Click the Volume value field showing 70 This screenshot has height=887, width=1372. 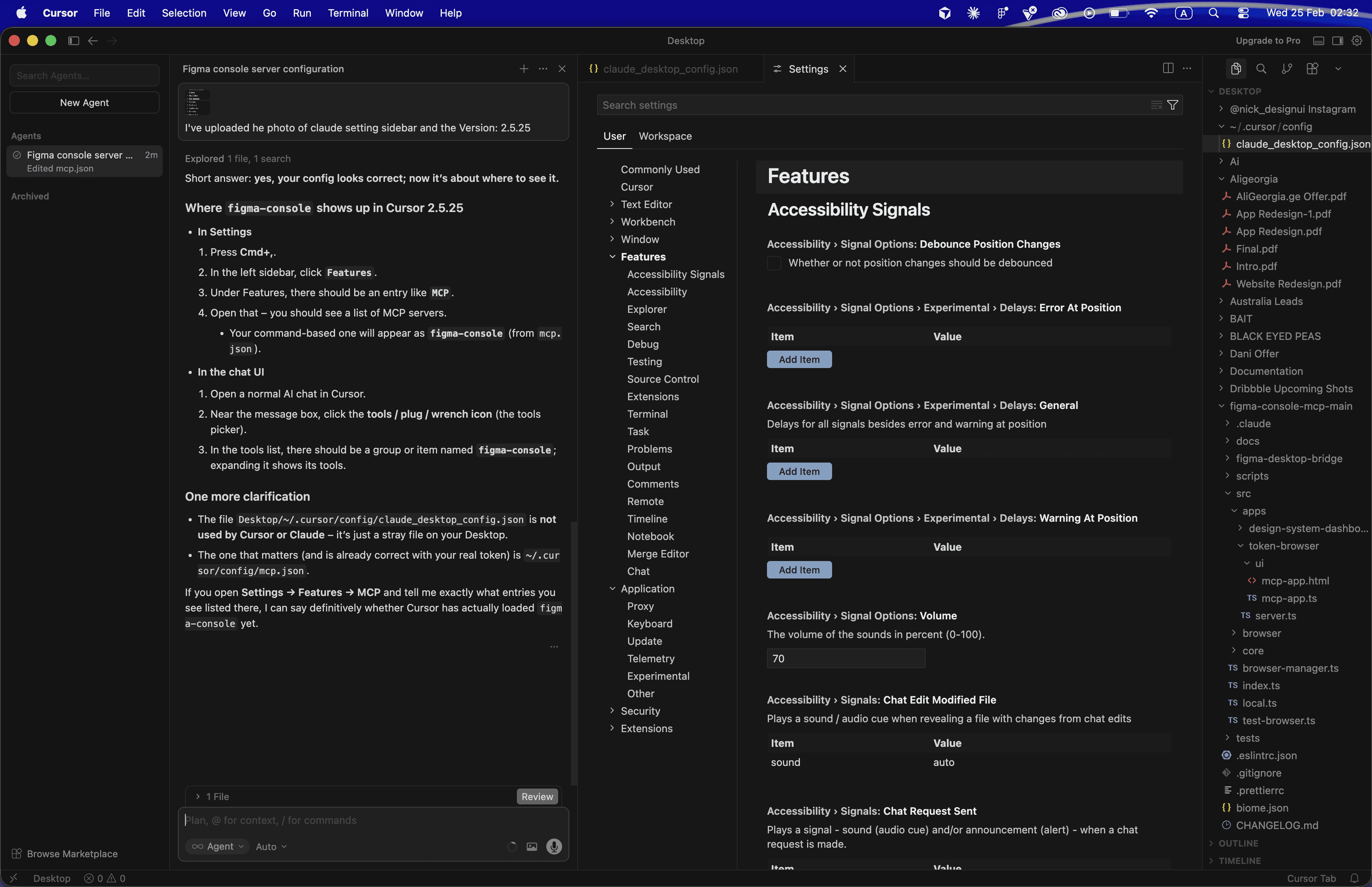tap(845, 658)
